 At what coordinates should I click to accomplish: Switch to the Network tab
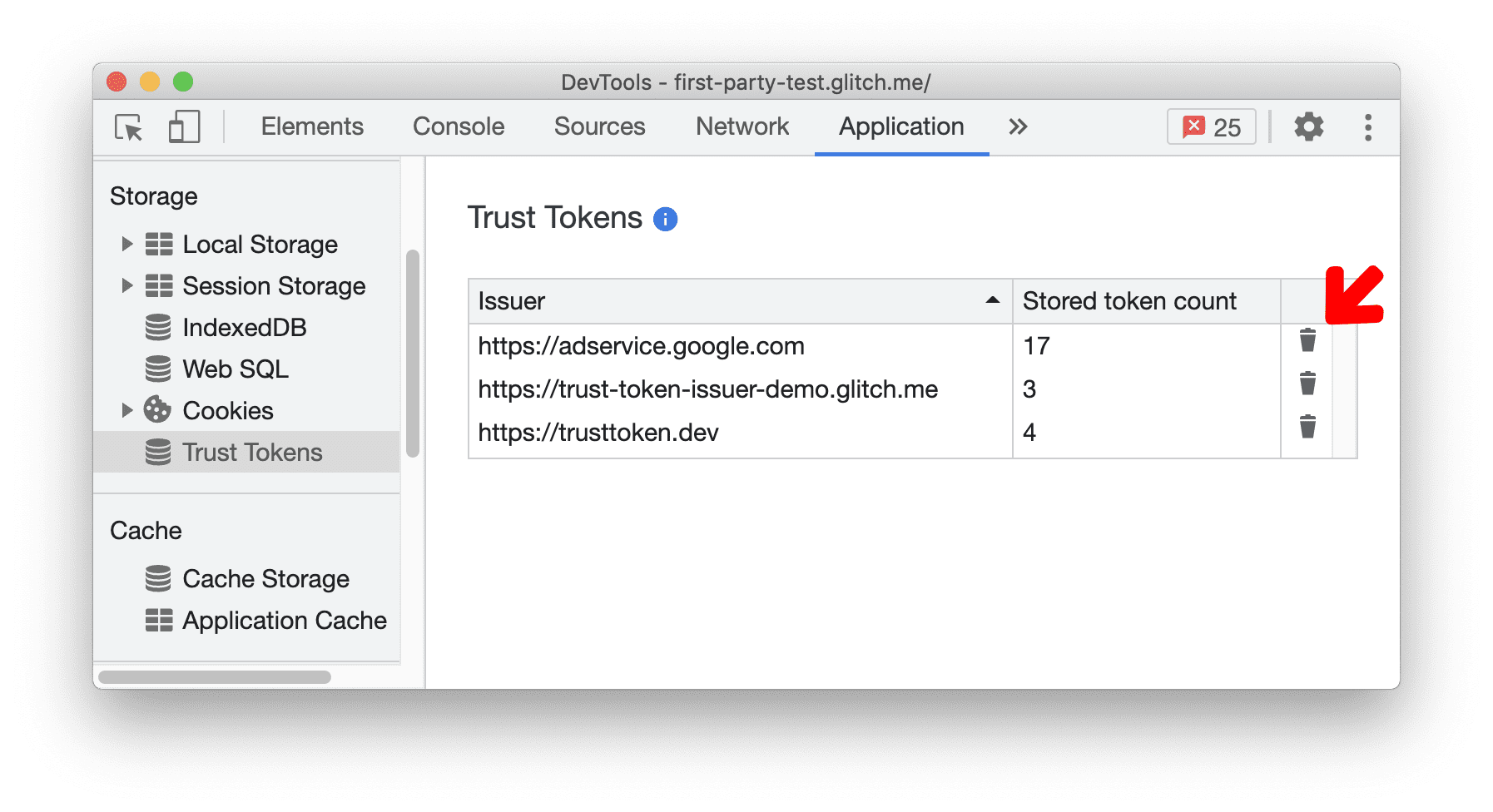742,126
